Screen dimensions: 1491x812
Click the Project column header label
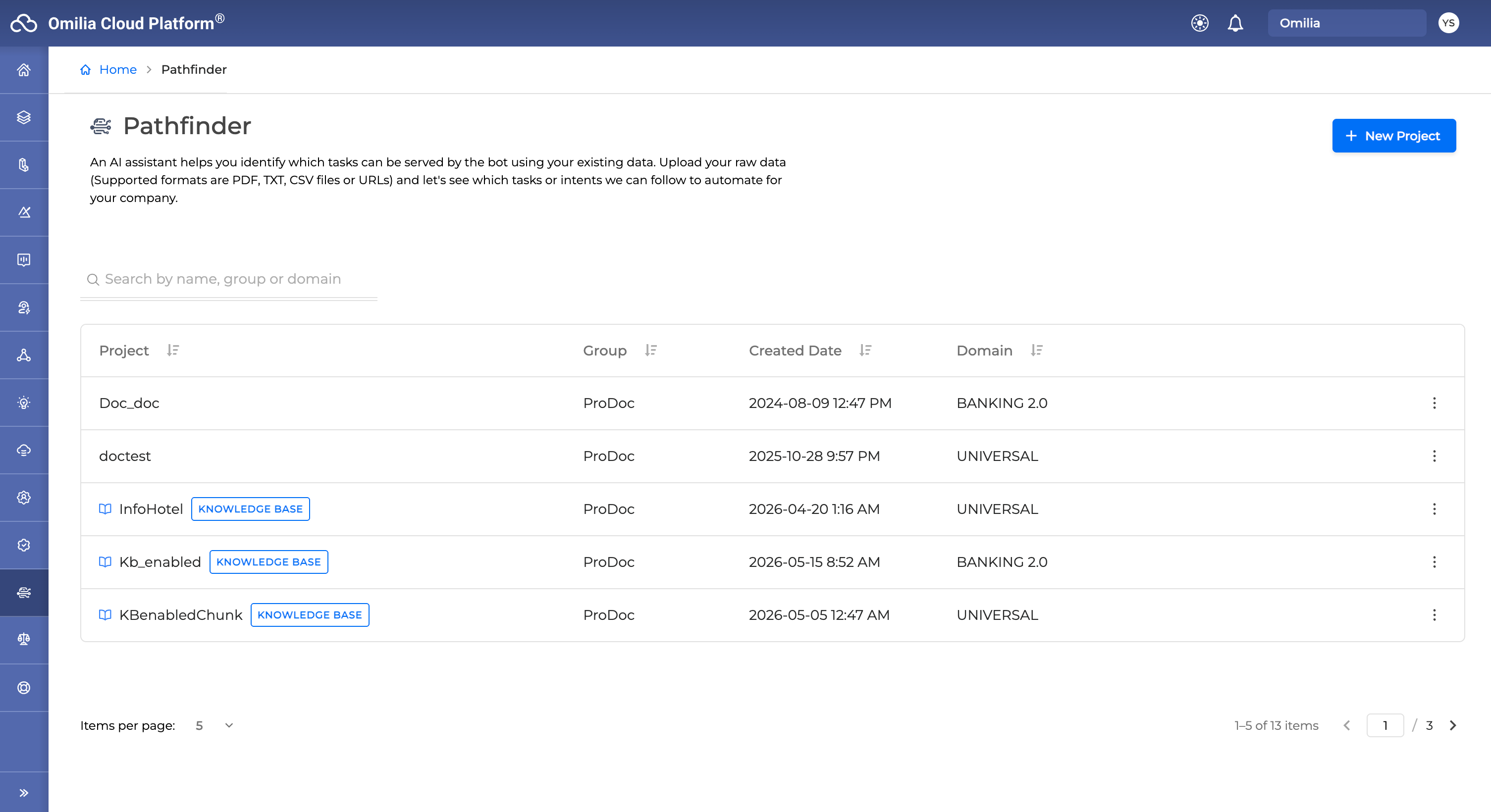coord(124,351)
